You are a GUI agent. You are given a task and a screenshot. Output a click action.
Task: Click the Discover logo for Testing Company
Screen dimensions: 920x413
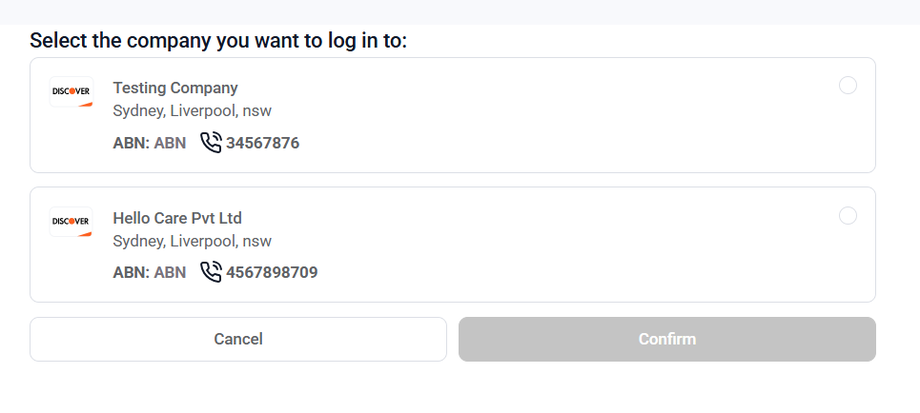point(71,91)
